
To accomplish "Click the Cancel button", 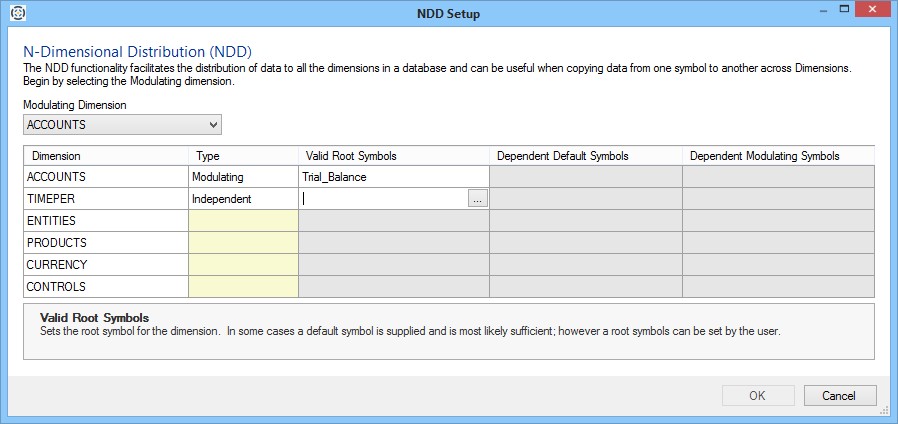I will click(x=840, y=395).
